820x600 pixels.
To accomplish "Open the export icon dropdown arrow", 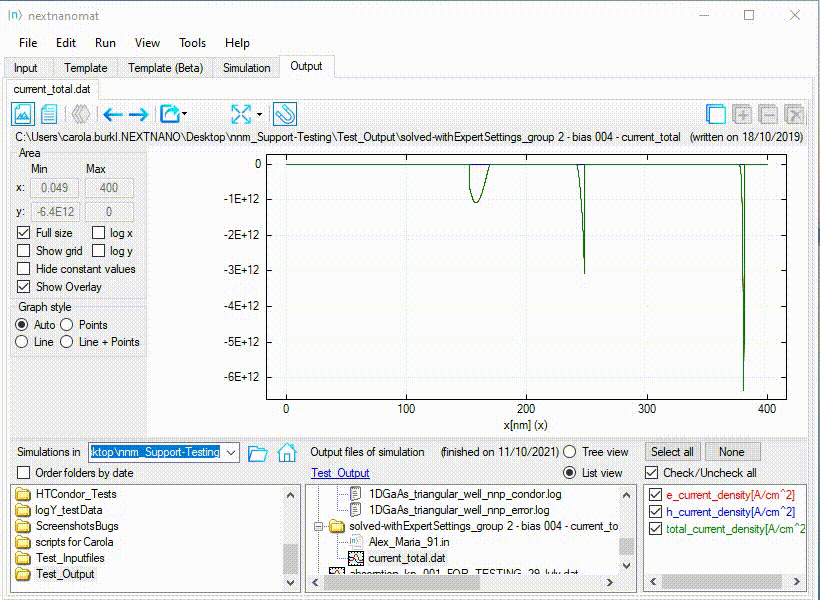I will click(x=185, y=114).
